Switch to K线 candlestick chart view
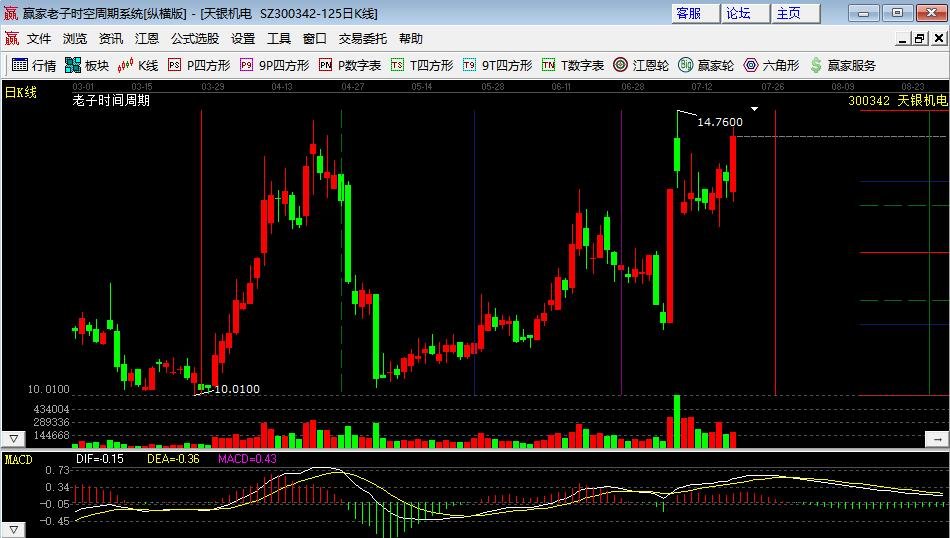This screenshot has height=538, width=950. pyautogui.click(x=138, y=65)
